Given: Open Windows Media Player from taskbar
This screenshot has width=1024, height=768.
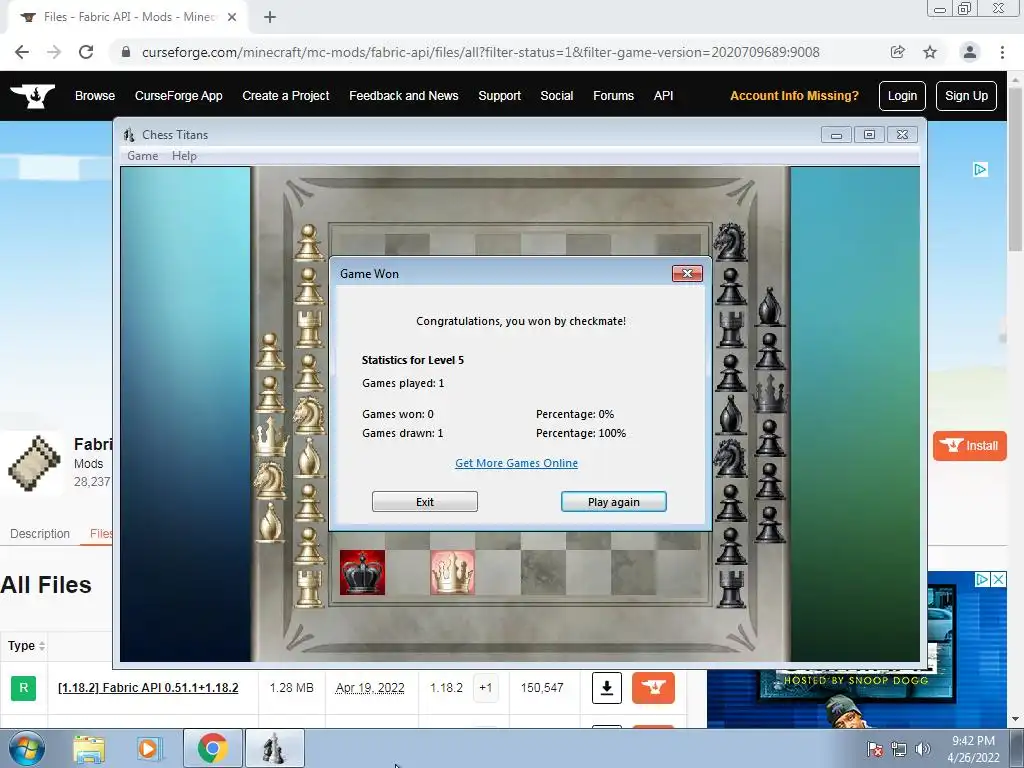Looking at the screenshot, I should [149, 748].
